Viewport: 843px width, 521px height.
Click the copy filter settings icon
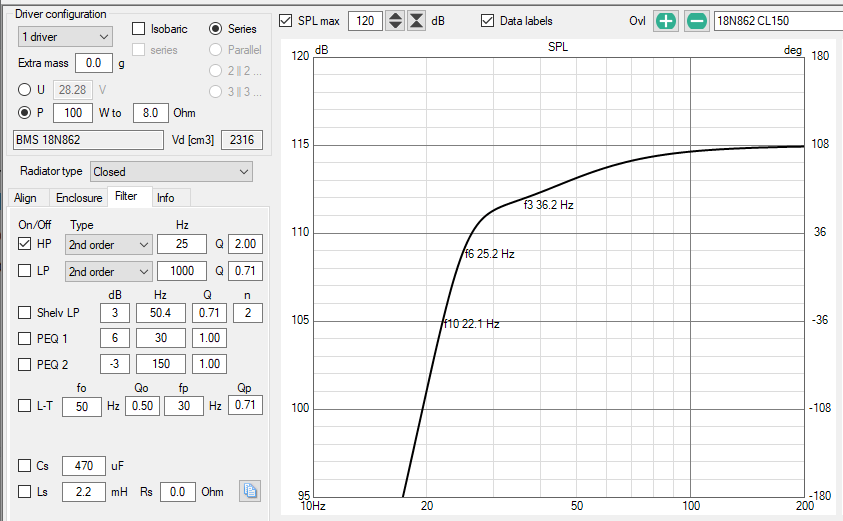(250, 491)
